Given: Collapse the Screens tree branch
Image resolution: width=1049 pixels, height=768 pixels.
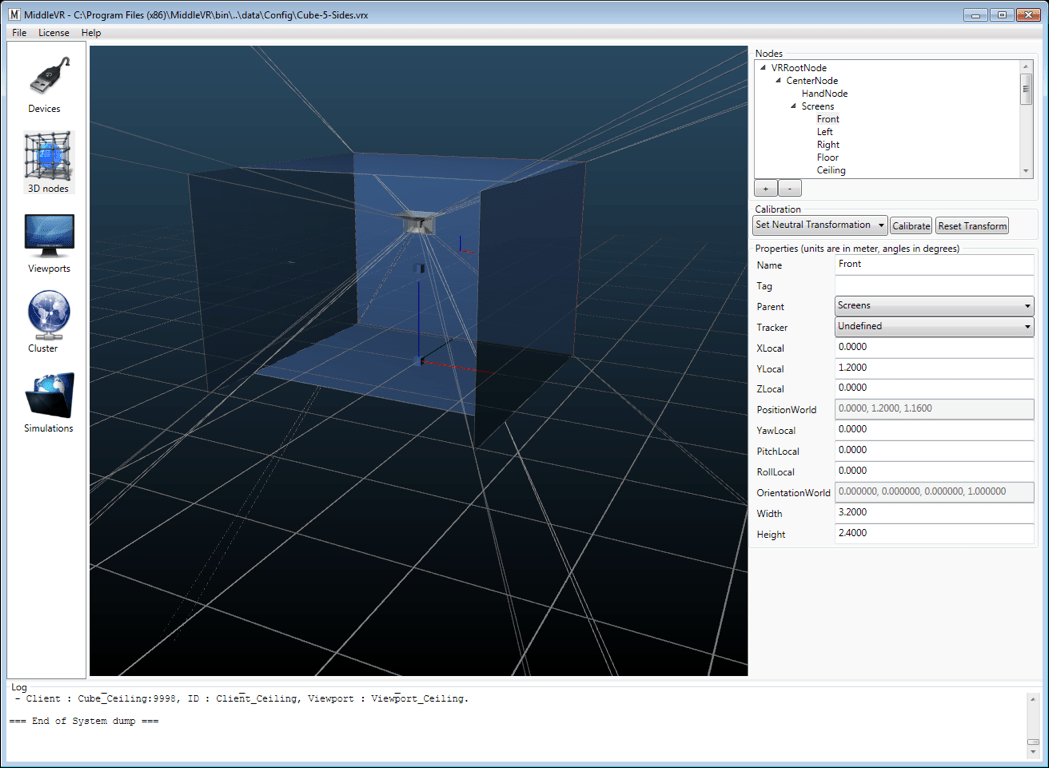Looking at the screenshot, I should pyautogui.click(x=793, y=106).
